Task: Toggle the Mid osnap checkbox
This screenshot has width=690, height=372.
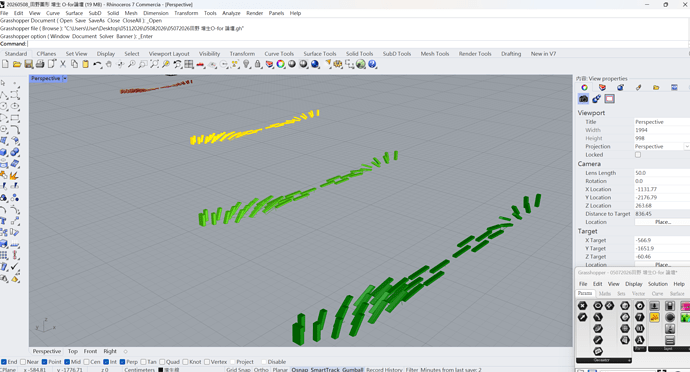Action: point(67,362)
